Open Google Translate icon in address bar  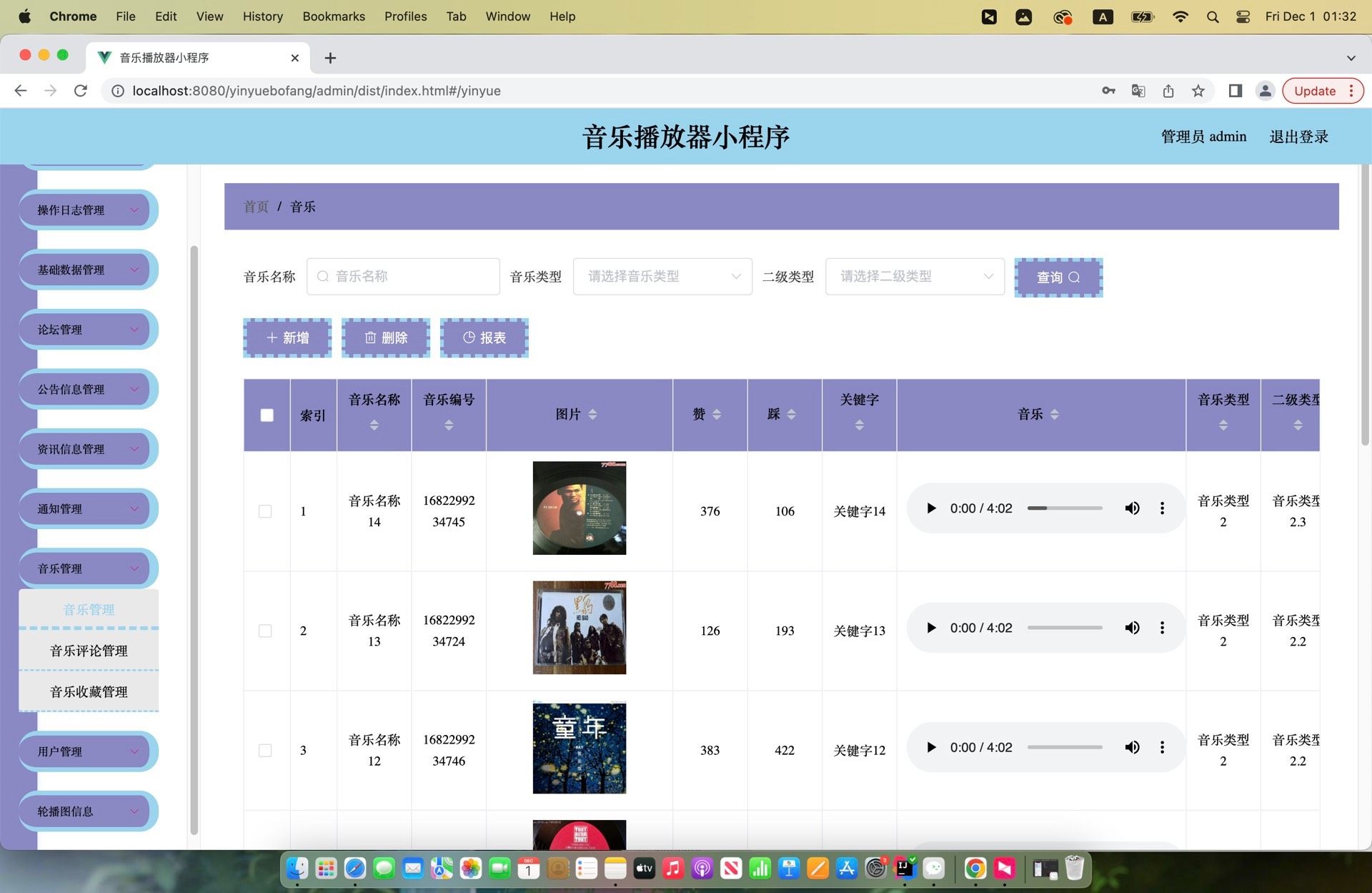(1138, 91)
